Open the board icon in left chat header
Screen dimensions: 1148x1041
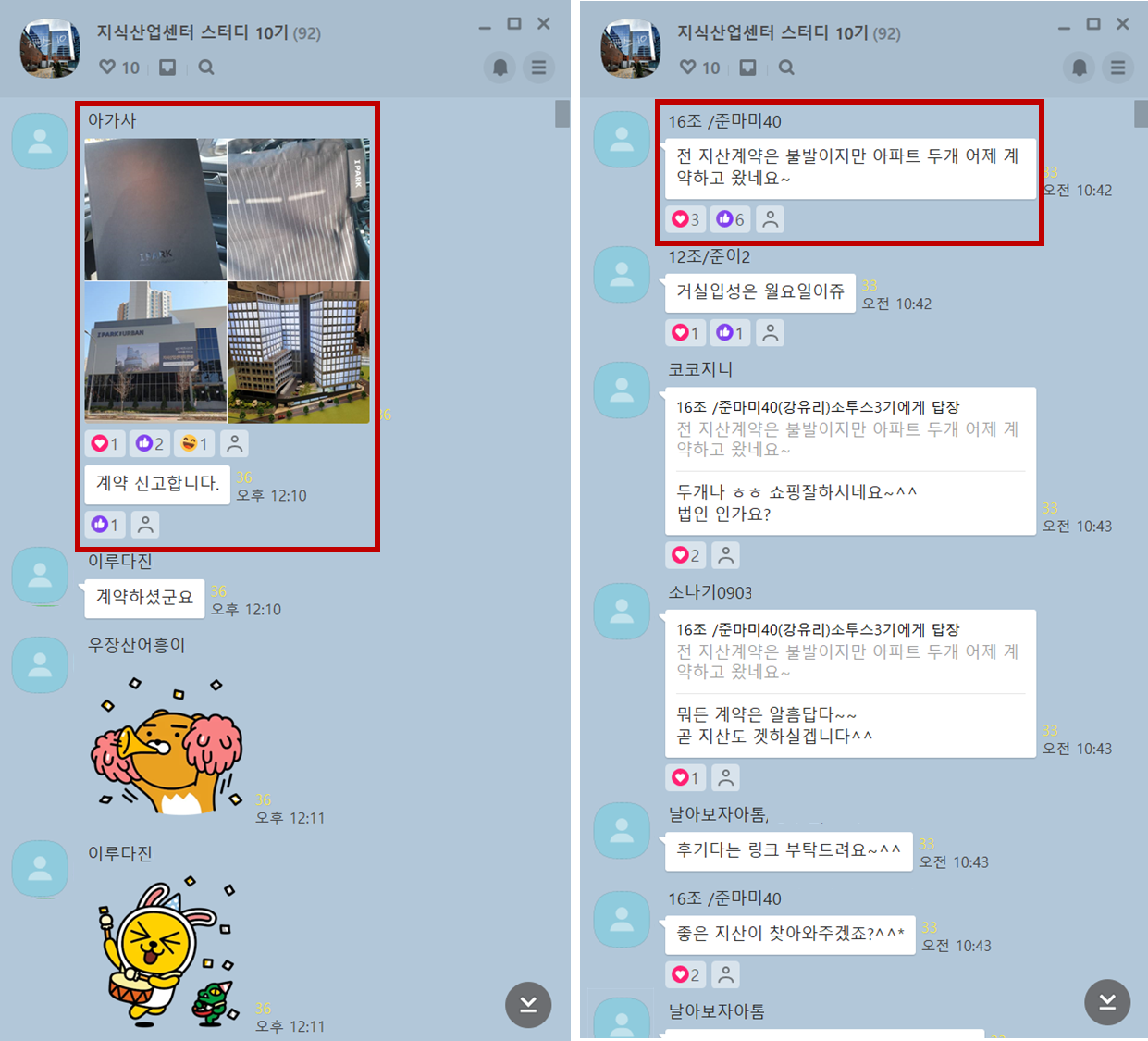tap(167, 68)
